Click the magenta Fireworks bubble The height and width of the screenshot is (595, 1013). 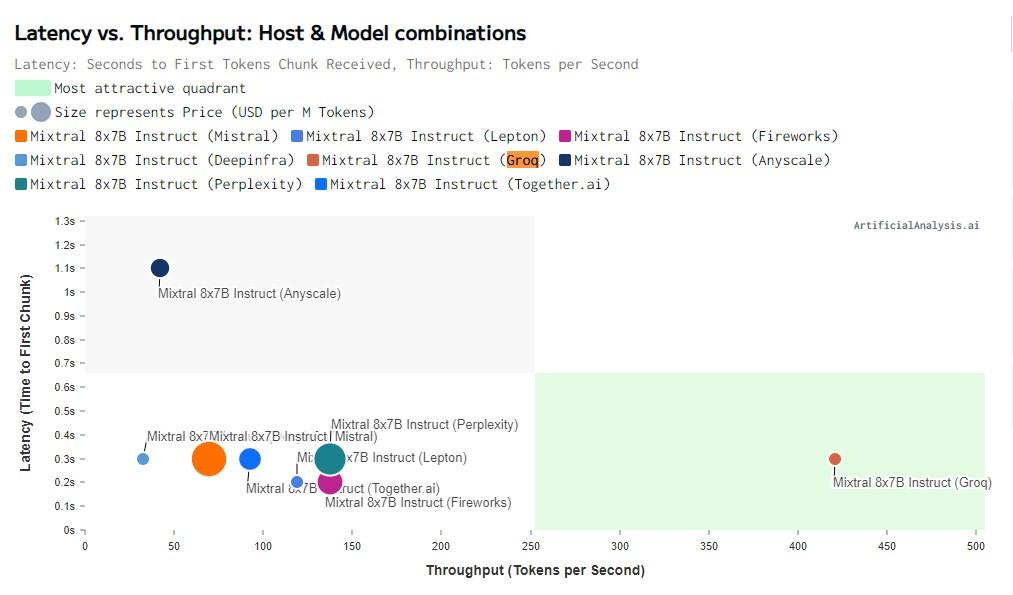pyautogui.click(x=330, y=484)
